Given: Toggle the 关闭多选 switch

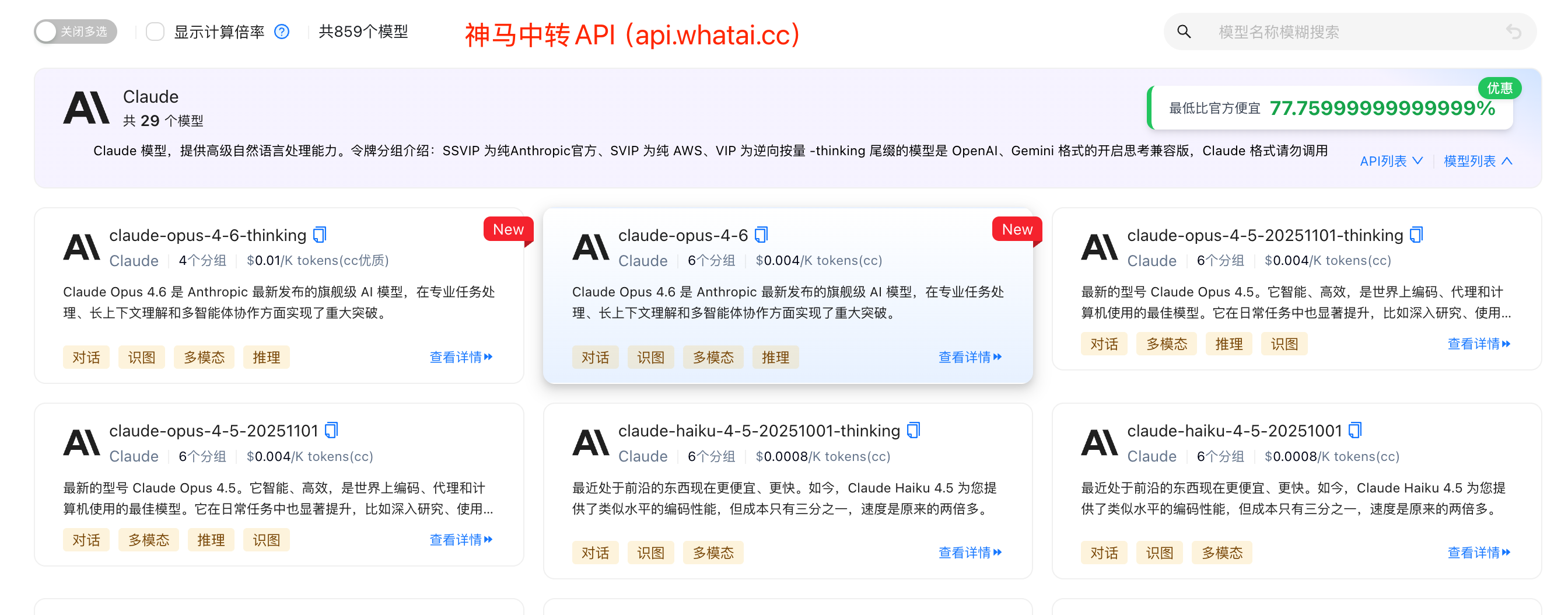Looking at the screenshot, I should (75, 32).
